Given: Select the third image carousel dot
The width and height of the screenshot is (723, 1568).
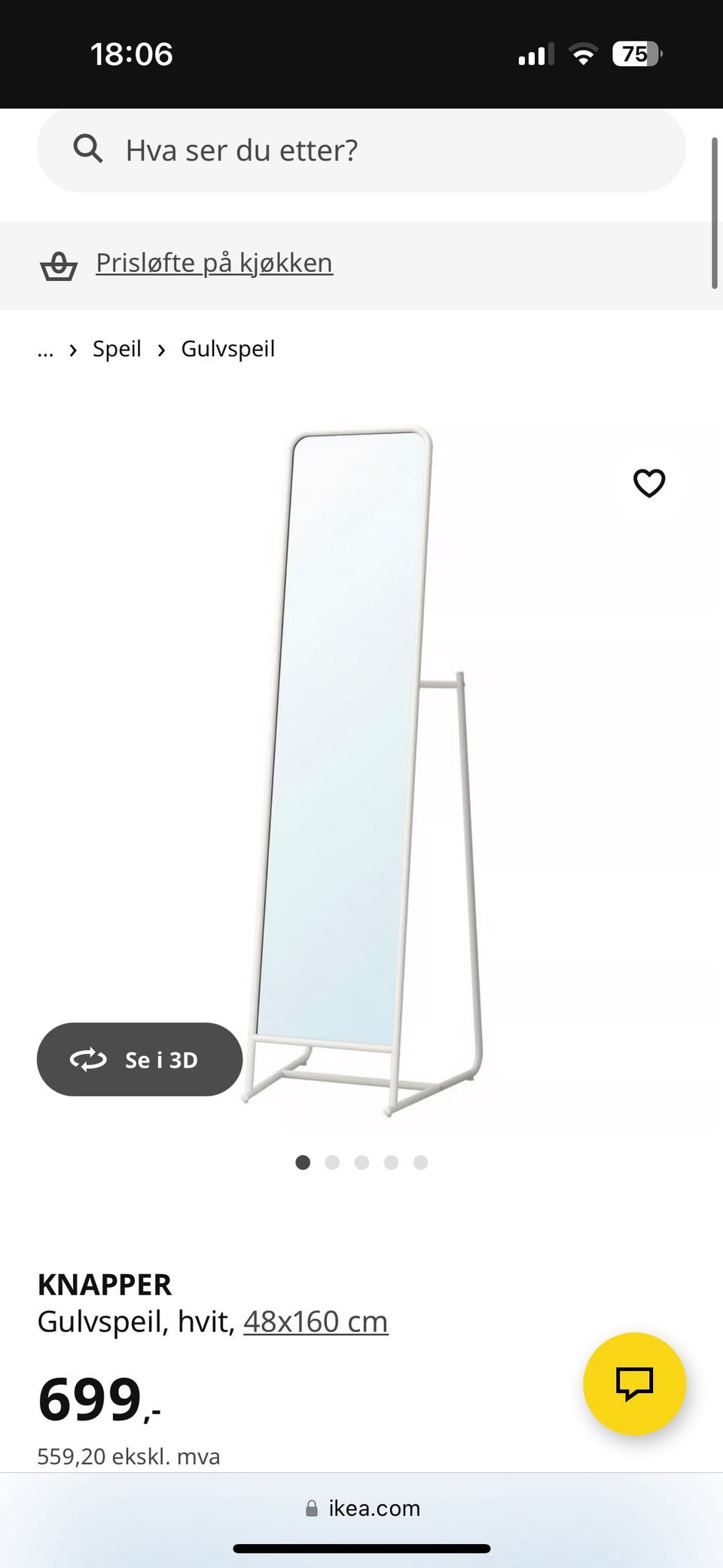Looking at the screenshot, I should click(x=361, y=1163).
